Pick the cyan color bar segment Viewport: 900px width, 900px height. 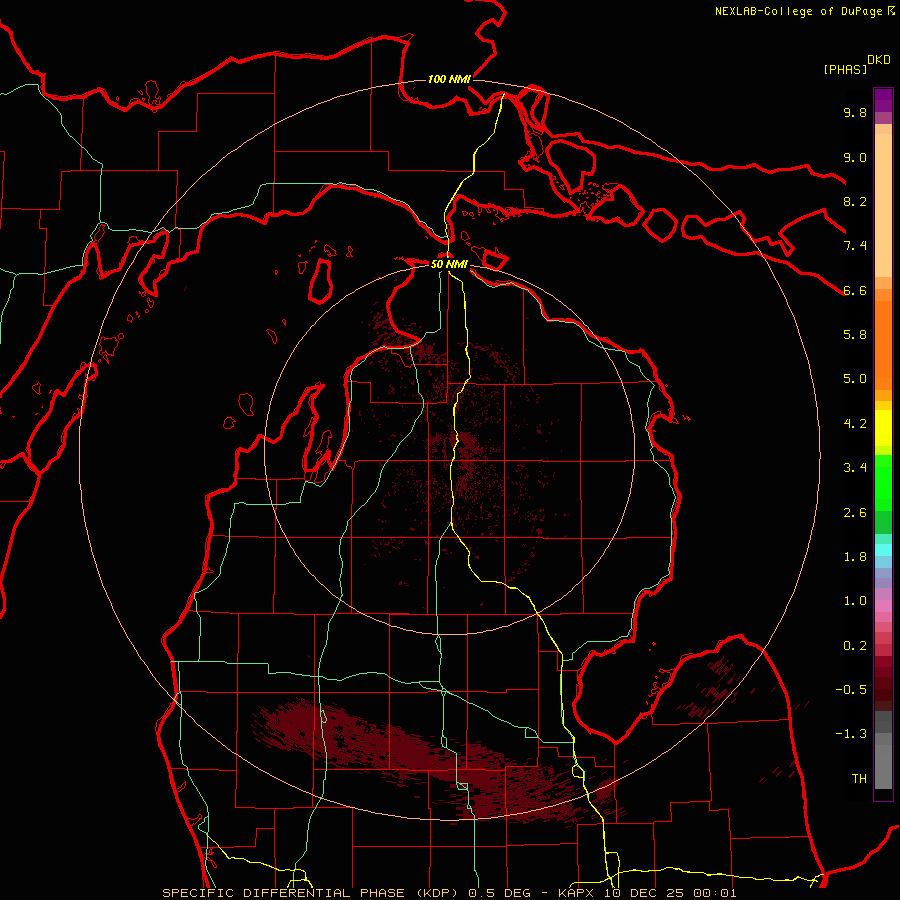click(x=883, y=550)
